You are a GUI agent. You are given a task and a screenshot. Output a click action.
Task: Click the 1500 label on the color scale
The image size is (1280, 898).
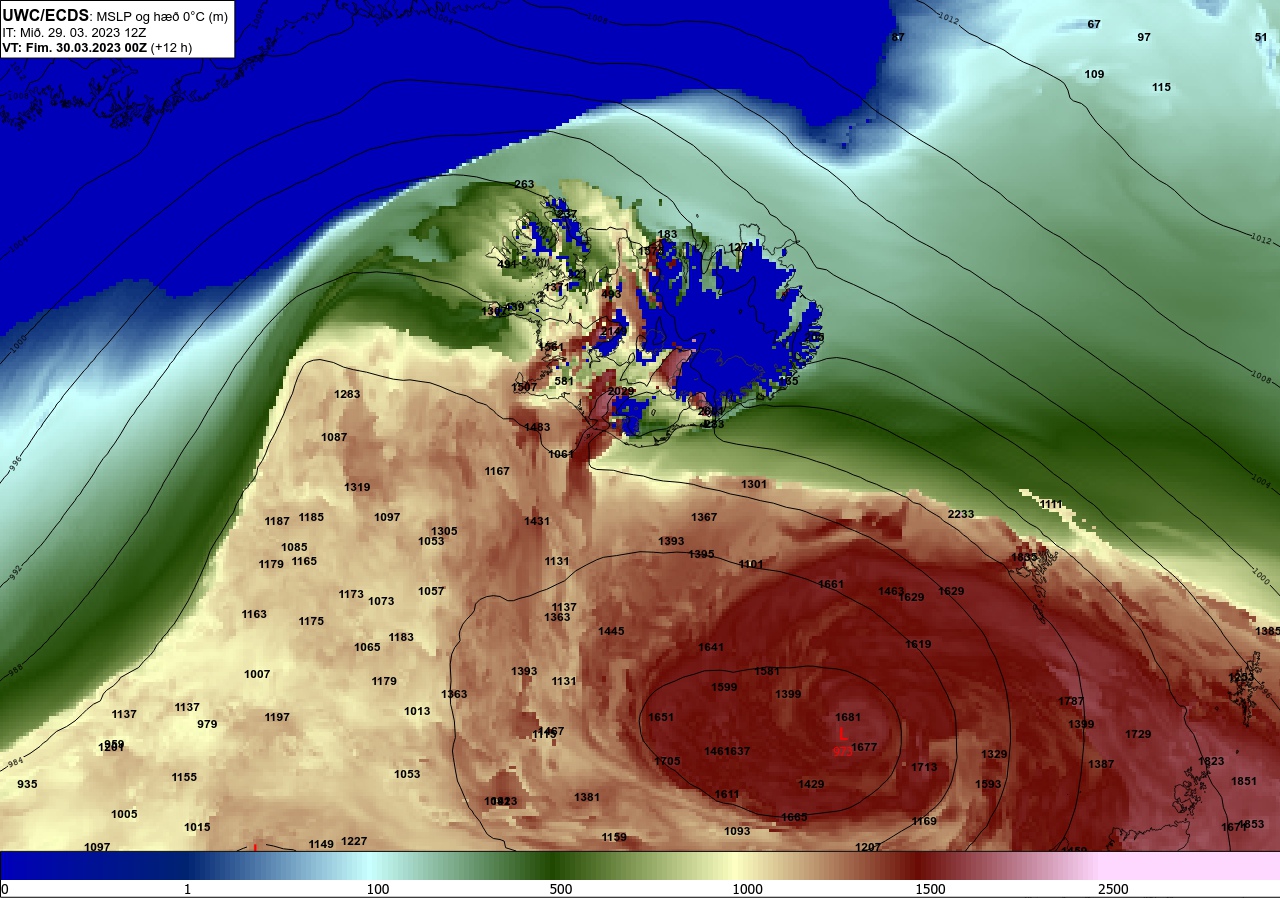[930, 889]
